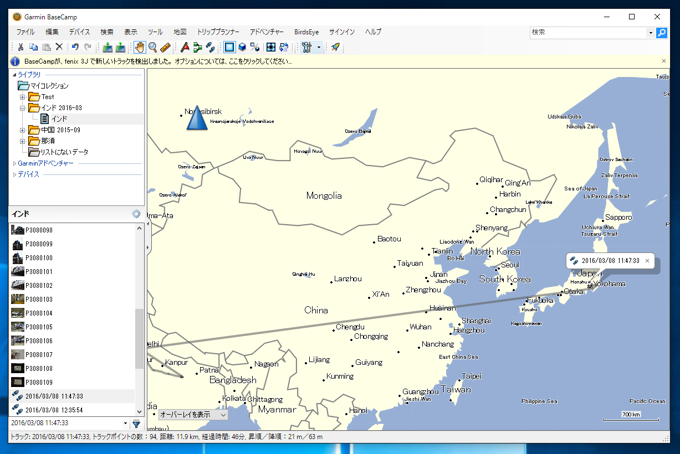
Task: Open the BirdsEye menu
Action: click(306, 32)
